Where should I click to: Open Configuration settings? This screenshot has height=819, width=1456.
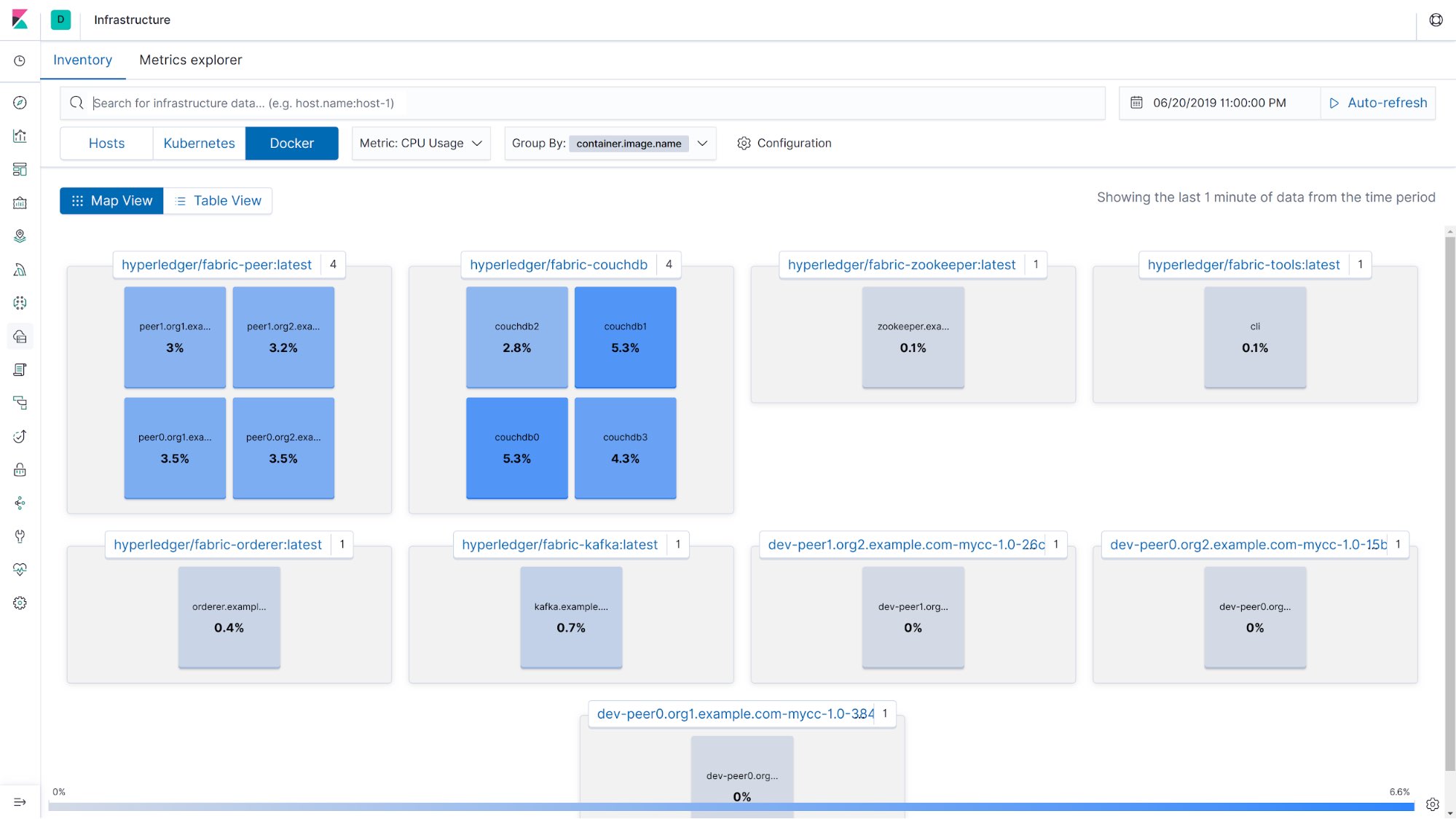click(784, 144)
